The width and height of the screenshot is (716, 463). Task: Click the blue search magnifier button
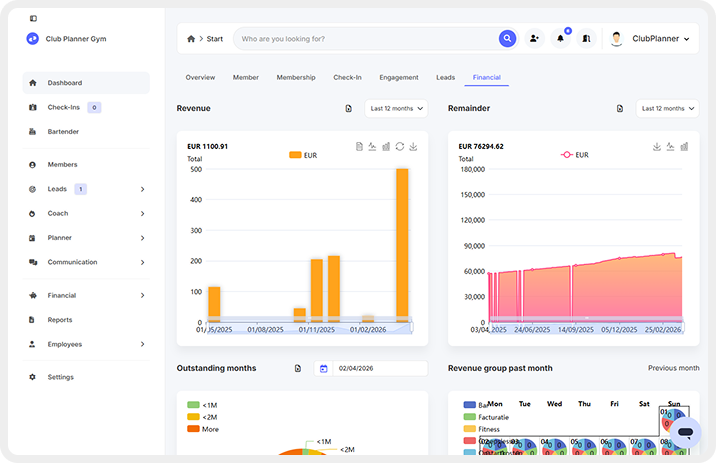(x=508, y=39)
